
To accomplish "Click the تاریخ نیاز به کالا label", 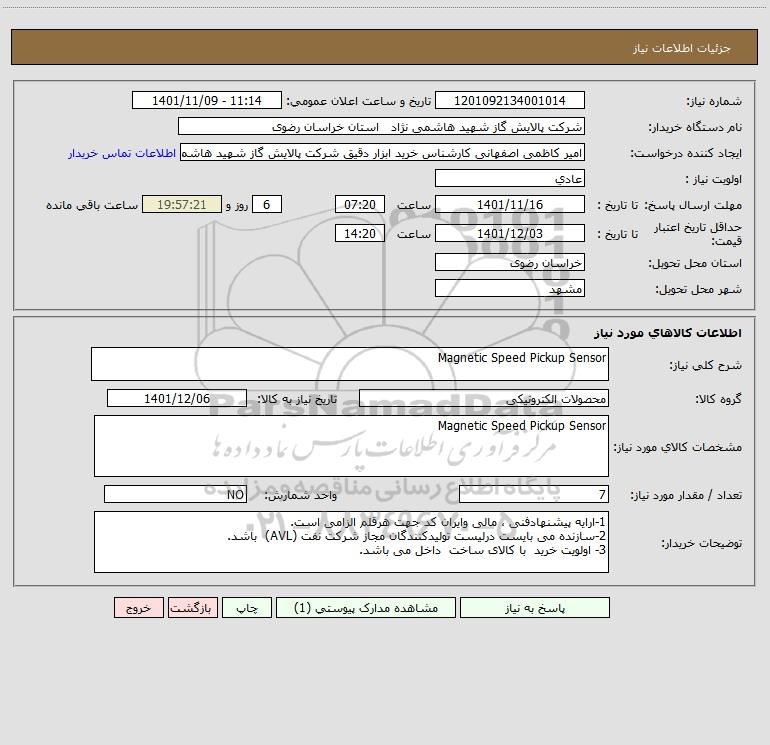I will click(298, 399).
